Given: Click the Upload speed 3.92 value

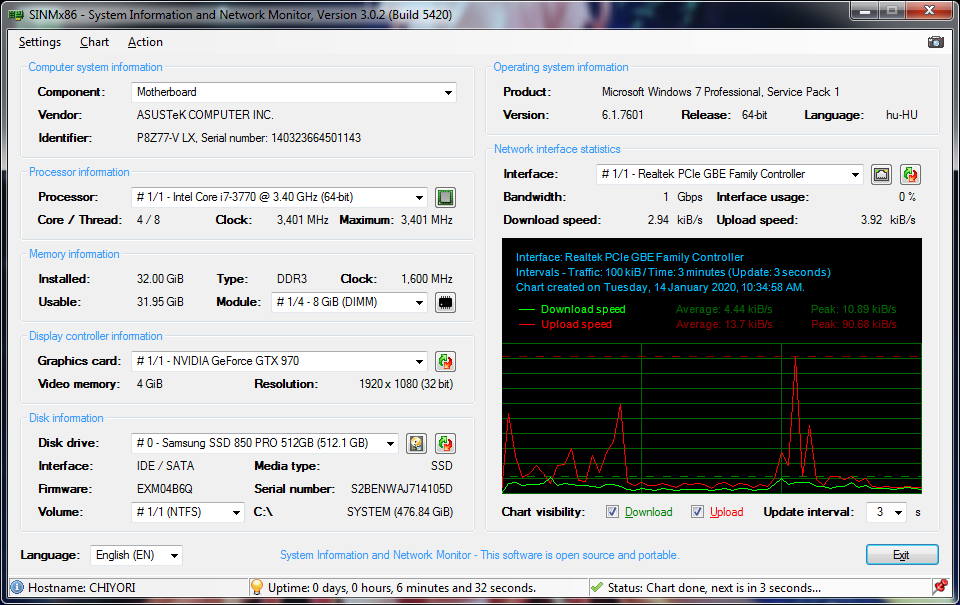Looking at the screenshot, I should [871, 220].
